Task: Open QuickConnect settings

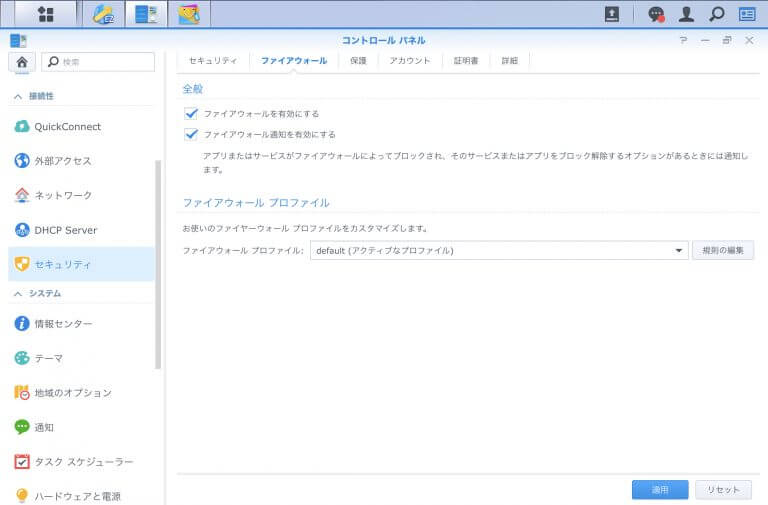Action: point(81,126)
